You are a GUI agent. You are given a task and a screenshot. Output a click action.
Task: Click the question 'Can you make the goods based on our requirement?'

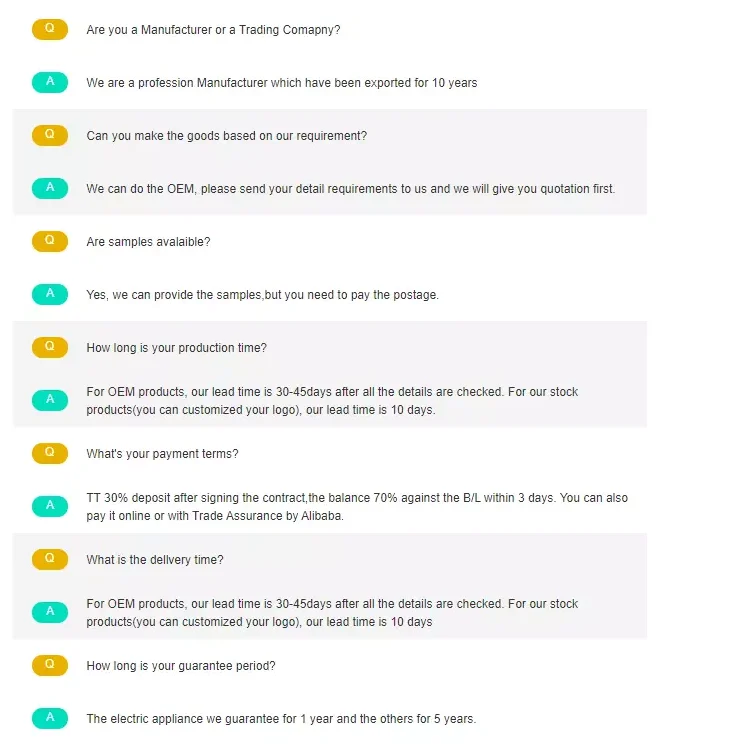click(226, 135)
